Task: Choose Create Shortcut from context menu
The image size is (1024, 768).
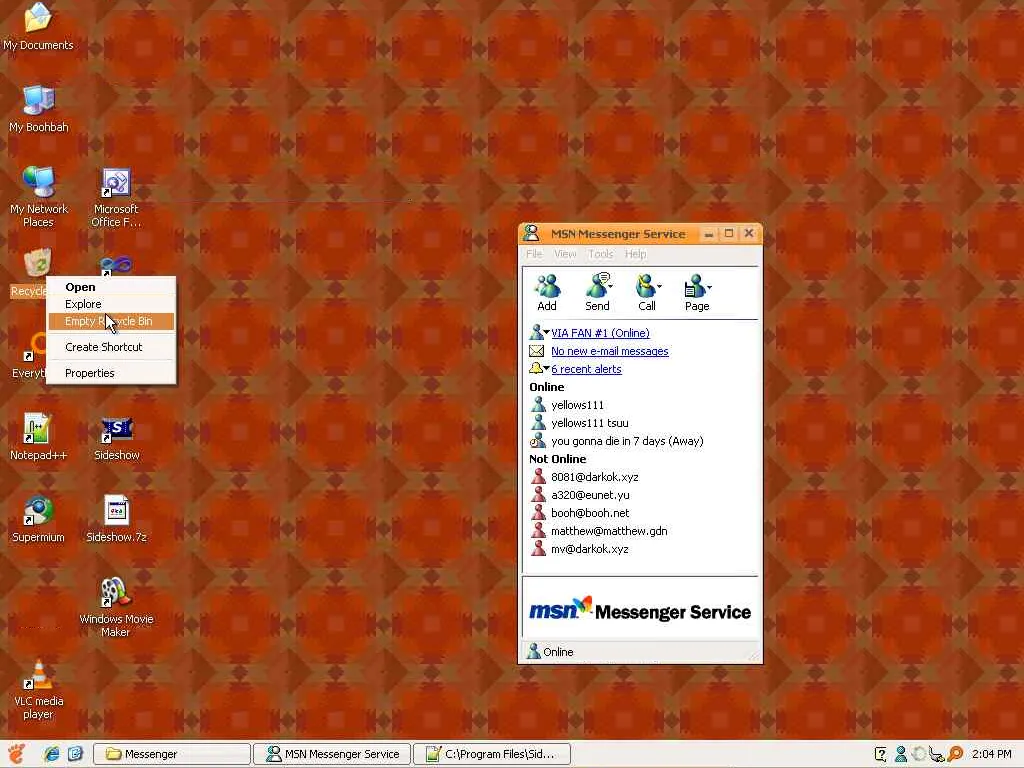Action: coord(111,347)
